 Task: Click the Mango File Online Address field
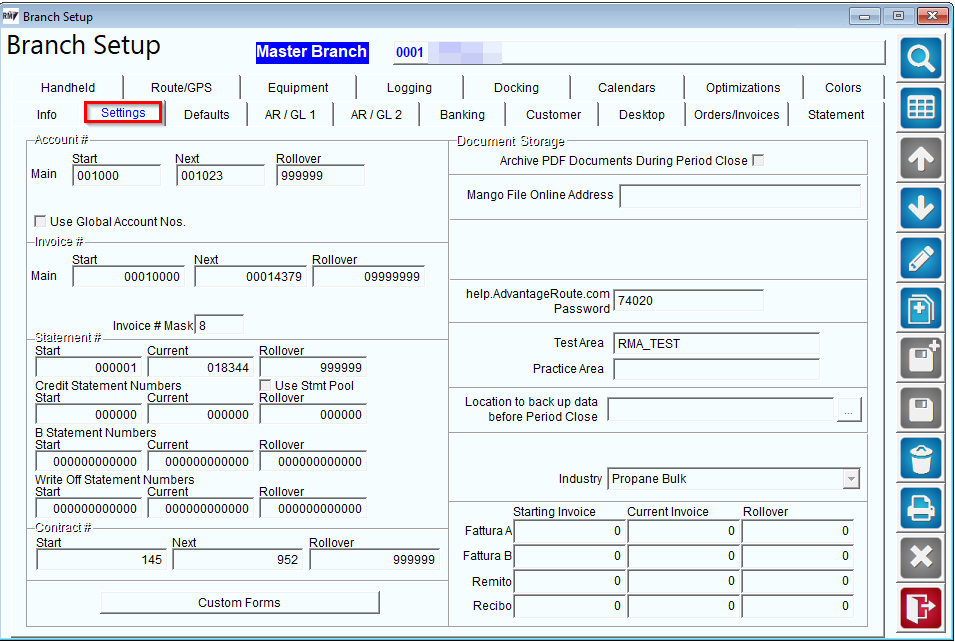740,196
